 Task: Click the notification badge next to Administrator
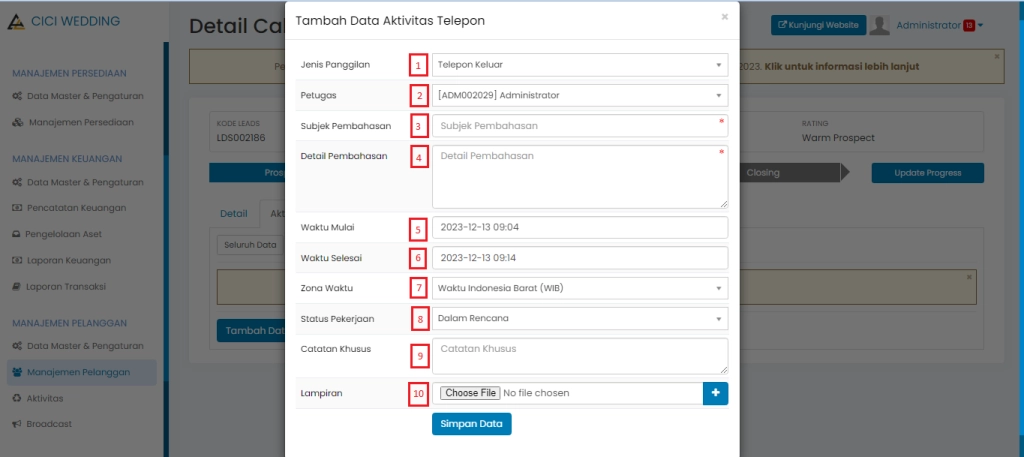(968, 25)
